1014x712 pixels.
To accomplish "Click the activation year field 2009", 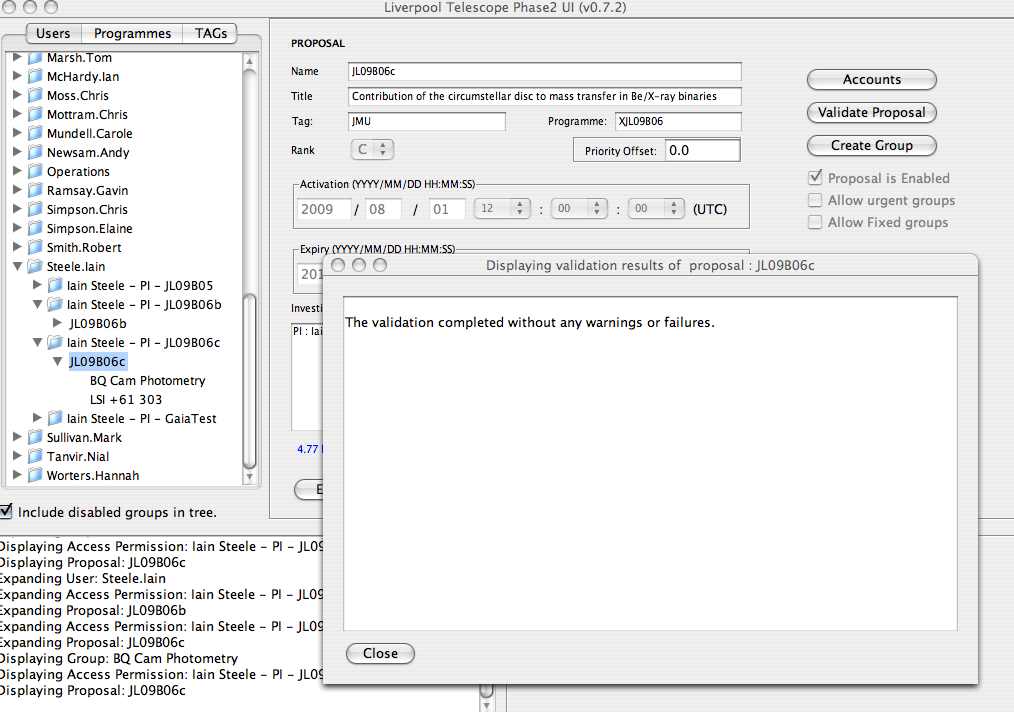I will 323,209.
